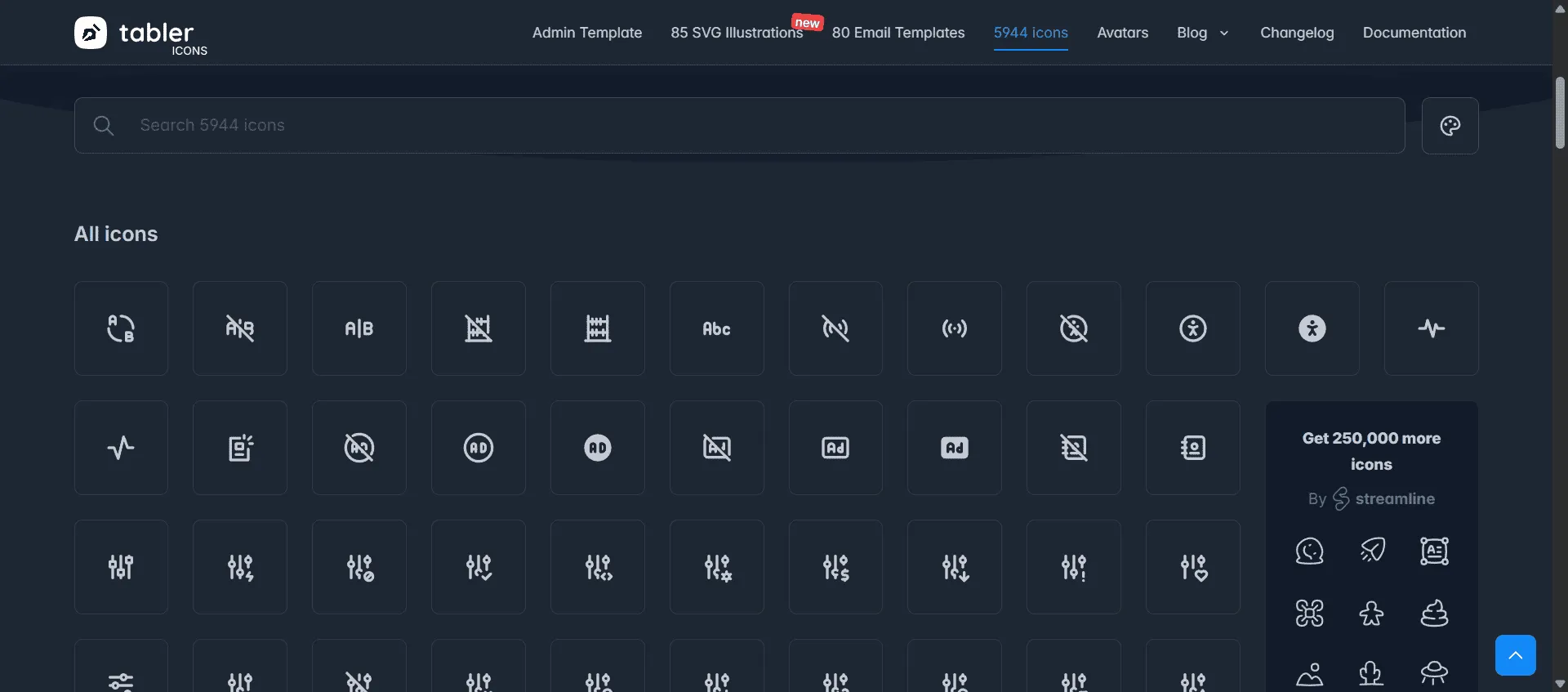Focus the Search 5944 icons field

click(x=739, y=126)
